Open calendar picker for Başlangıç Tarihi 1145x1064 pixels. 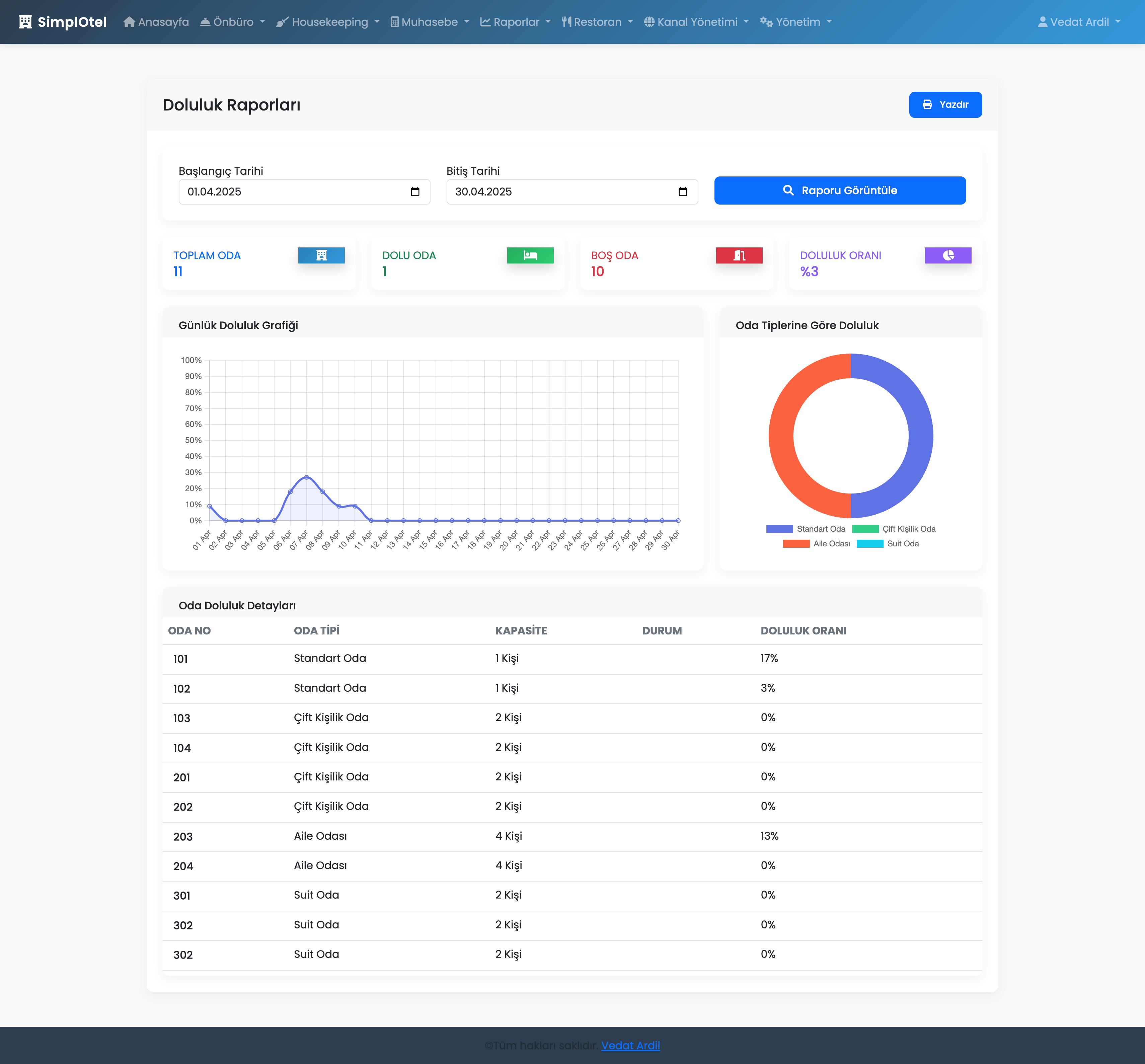click(x=414, y=192)
